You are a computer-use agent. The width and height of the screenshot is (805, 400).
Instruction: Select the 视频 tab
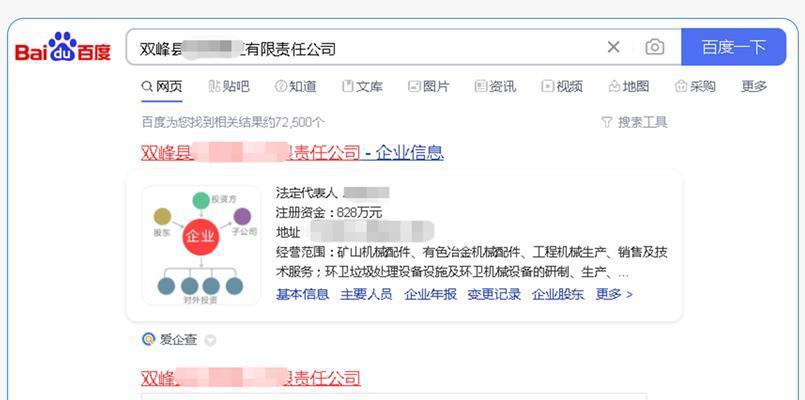pyautogui.click(x=562, y=86)
